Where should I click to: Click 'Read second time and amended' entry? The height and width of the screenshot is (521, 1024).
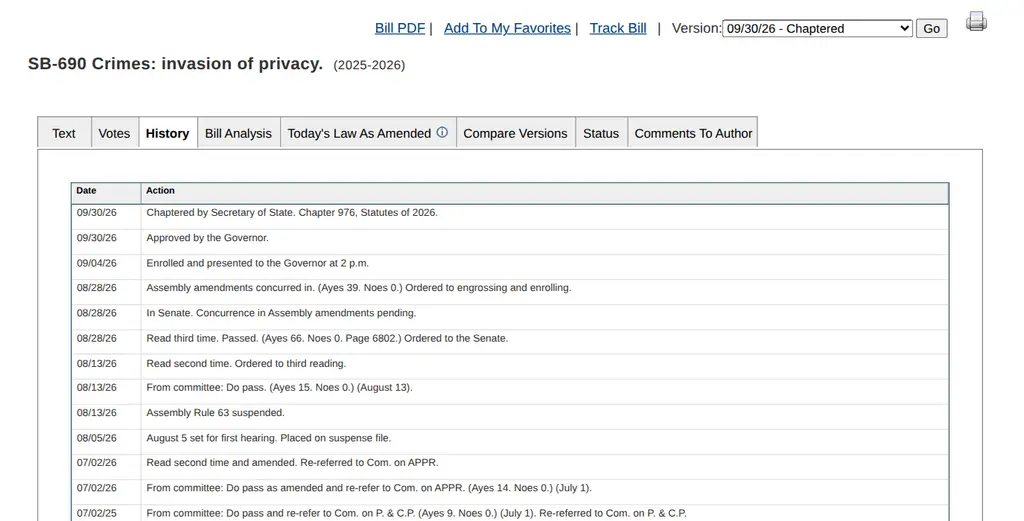point(293,463)
